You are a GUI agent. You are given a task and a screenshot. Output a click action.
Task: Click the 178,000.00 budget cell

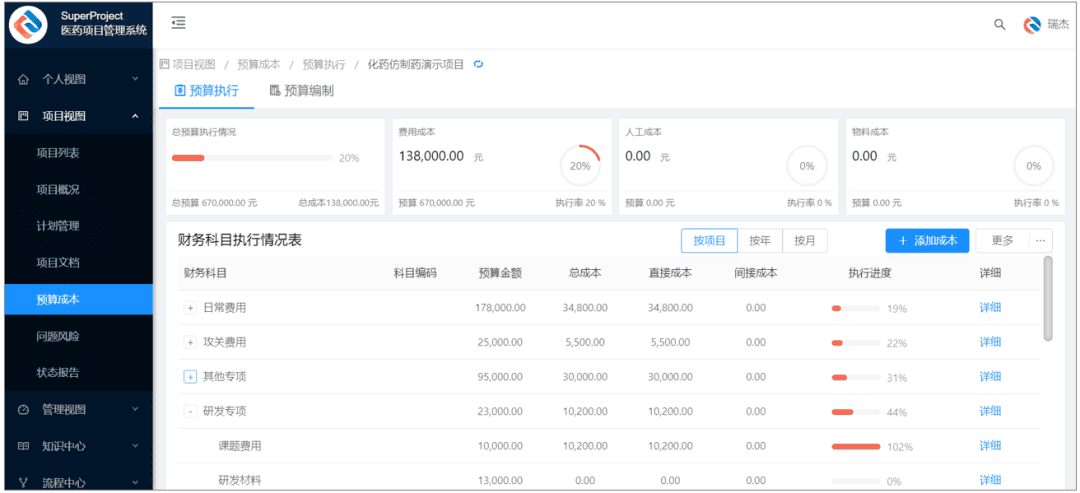(500, 308)
